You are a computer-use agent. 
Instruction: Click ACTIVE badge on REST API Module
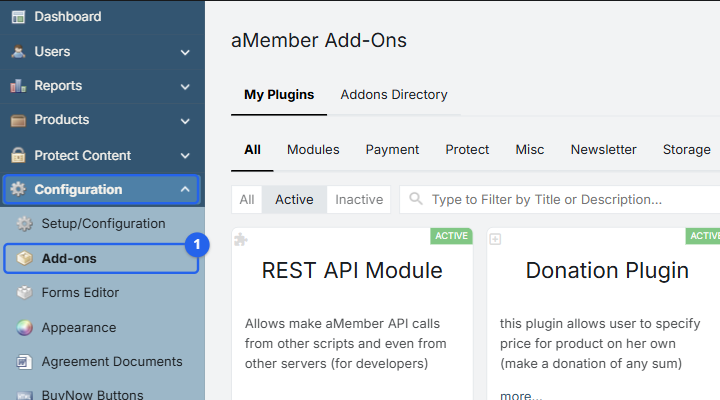[451, 236]
